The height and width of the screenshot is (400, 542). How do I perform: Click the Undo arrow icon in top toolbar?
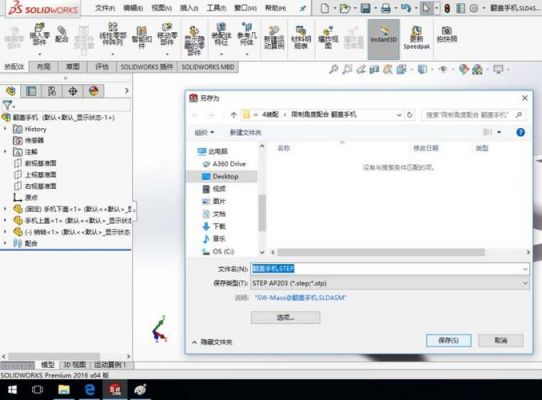point(405,8)
